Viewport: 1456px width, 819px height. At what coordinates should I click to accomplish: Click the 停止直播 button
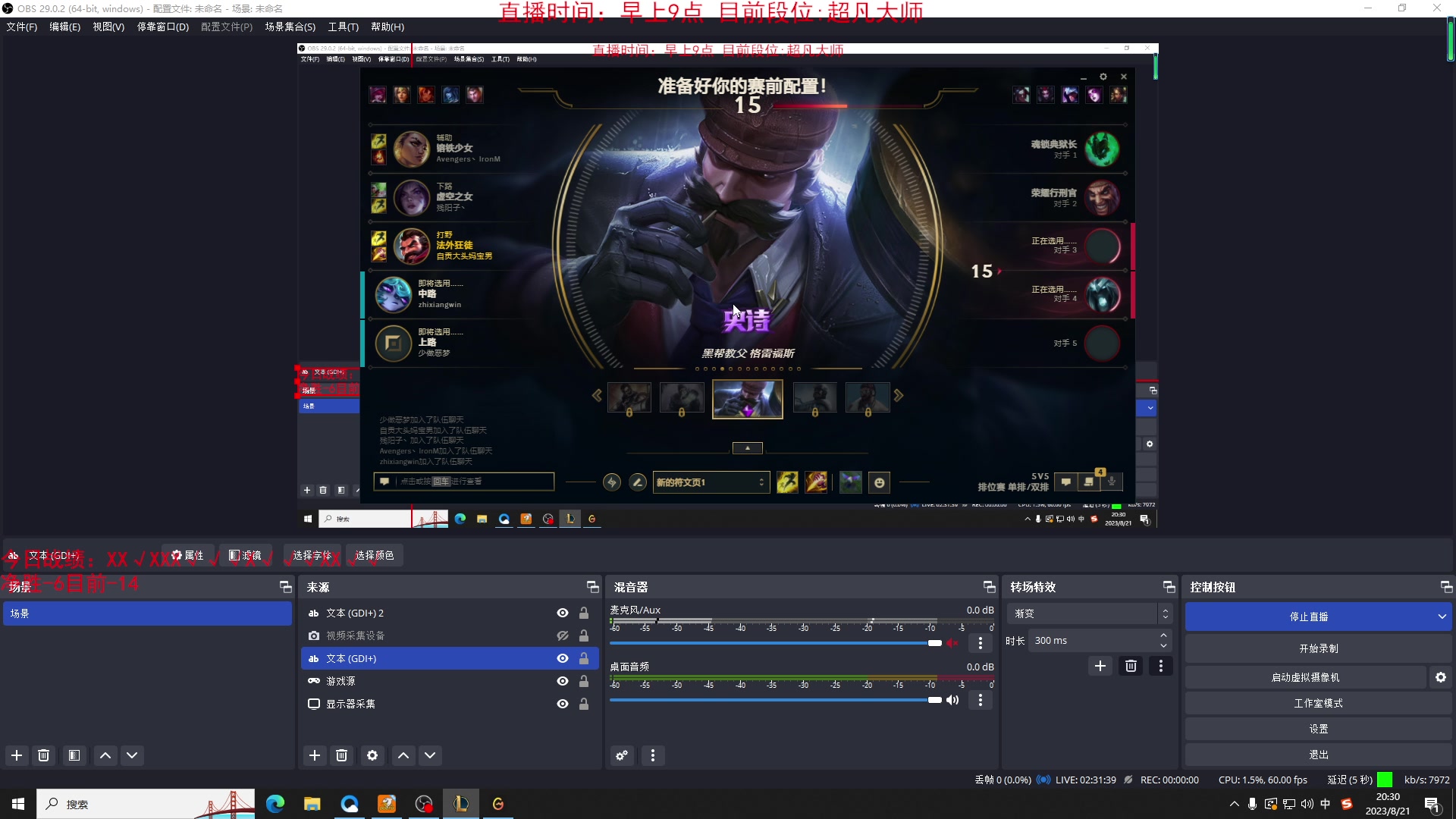coord(1309,617)
